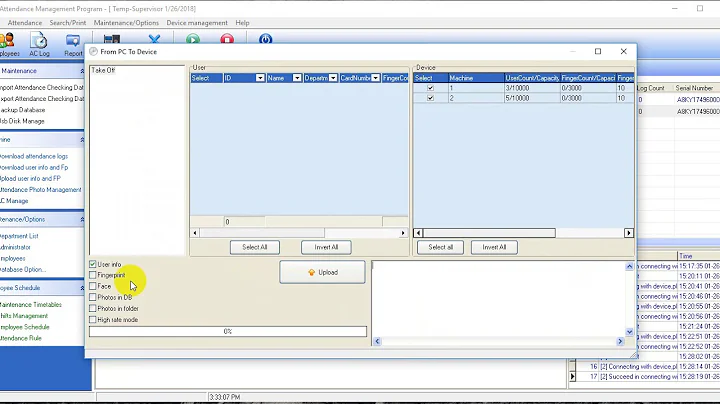The height and width of the screenshot is (404, 720).
Task: Open the Maintenance/Options menu
Action: tap(126, 22)
